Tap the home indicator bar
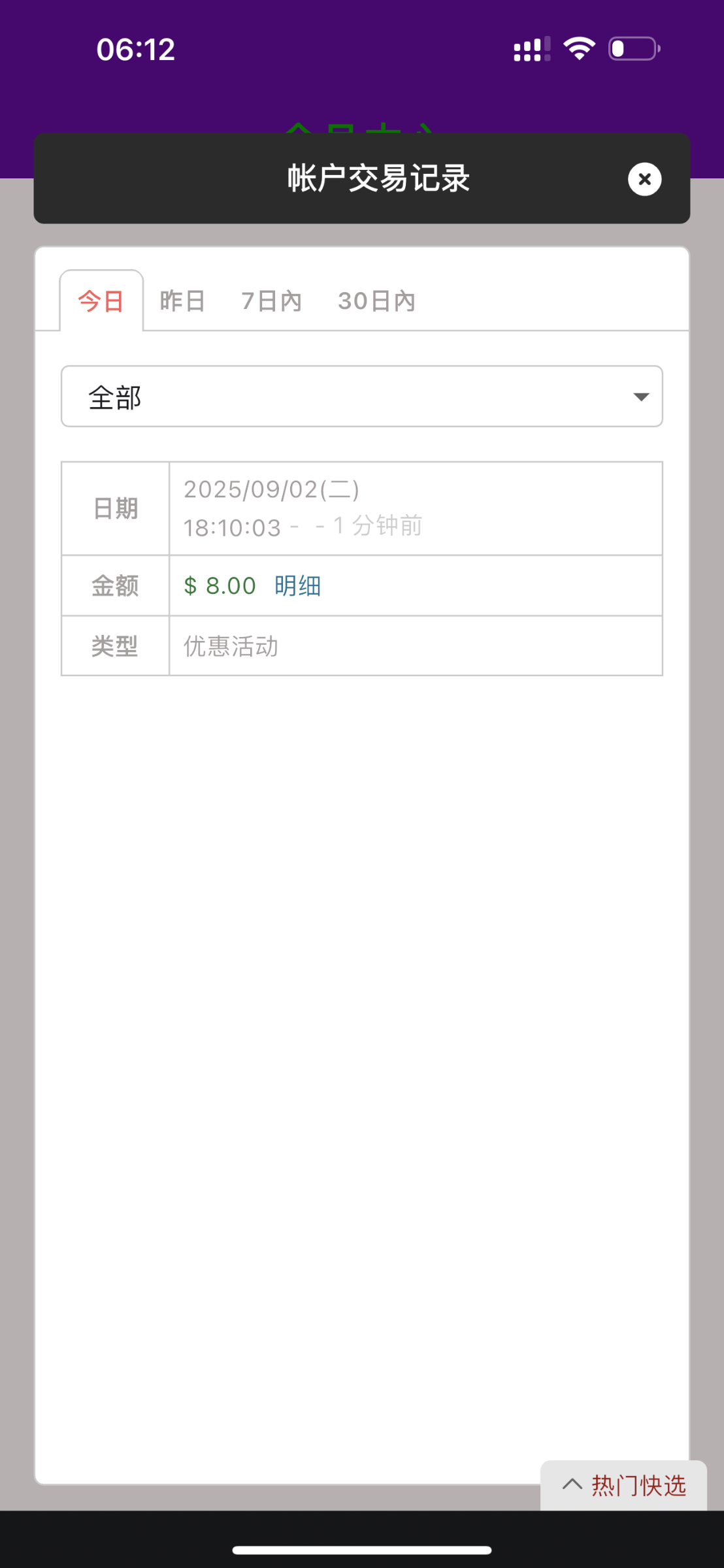The width and height of the screenshot is (724, 1568). pos(361,1550)
